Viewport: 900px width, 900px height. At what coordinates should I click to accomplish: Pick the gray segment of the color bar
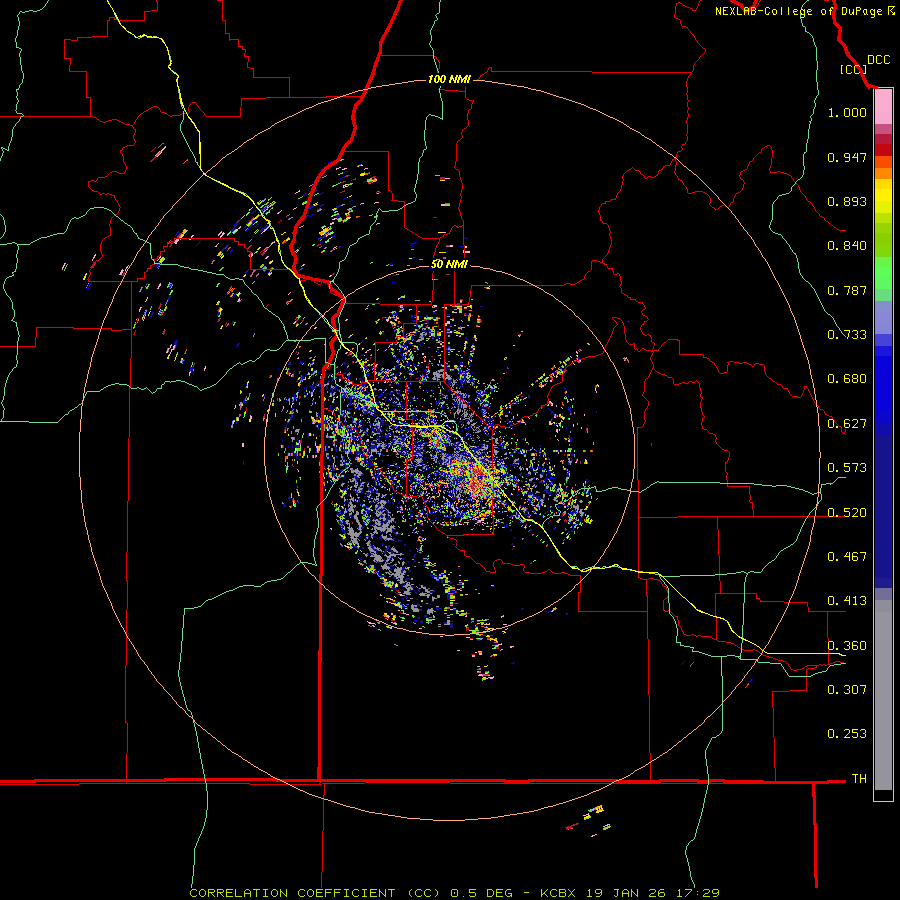click(883, 695)
